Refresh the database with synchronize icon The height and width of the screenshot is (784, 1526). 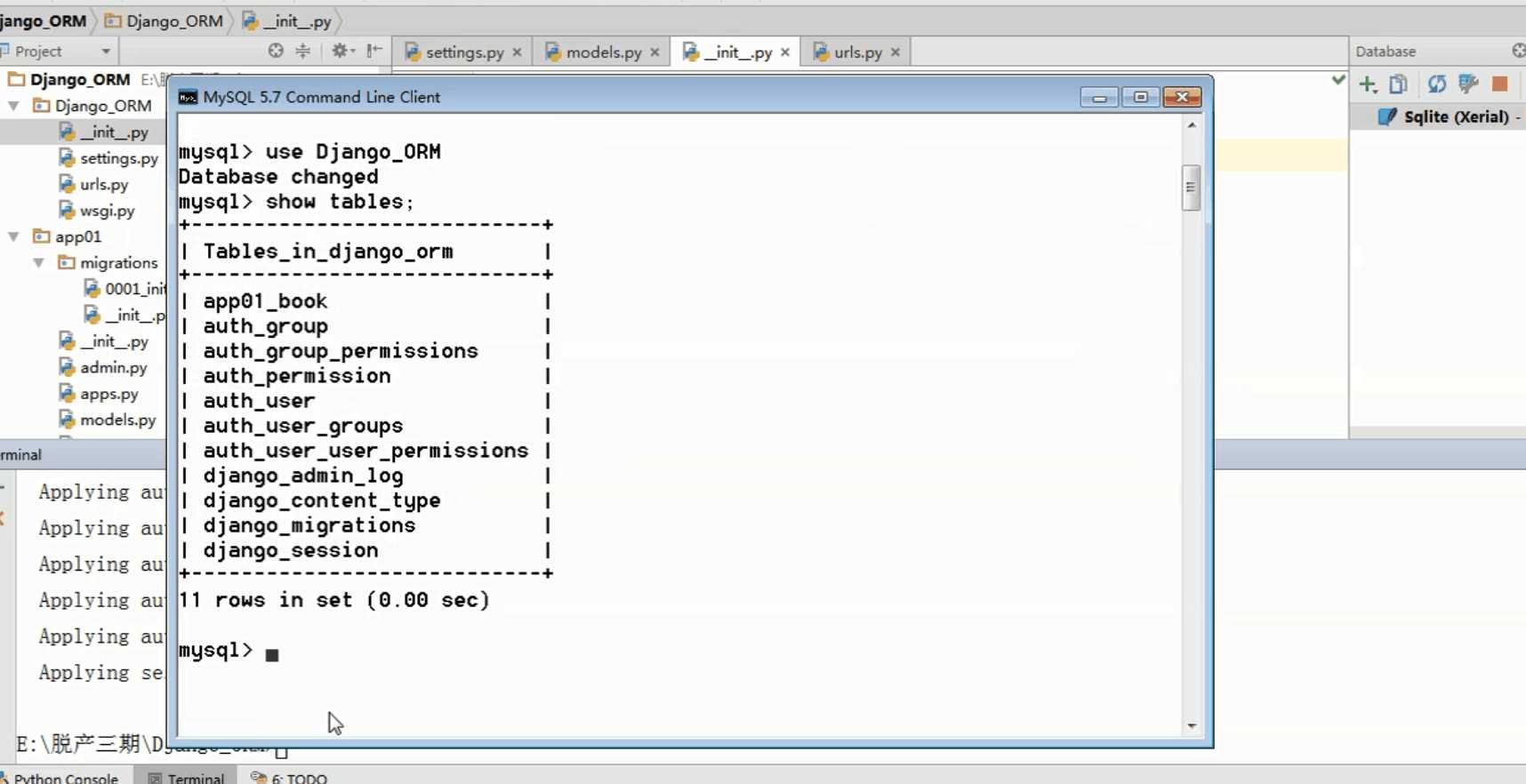coord(1437,84)
